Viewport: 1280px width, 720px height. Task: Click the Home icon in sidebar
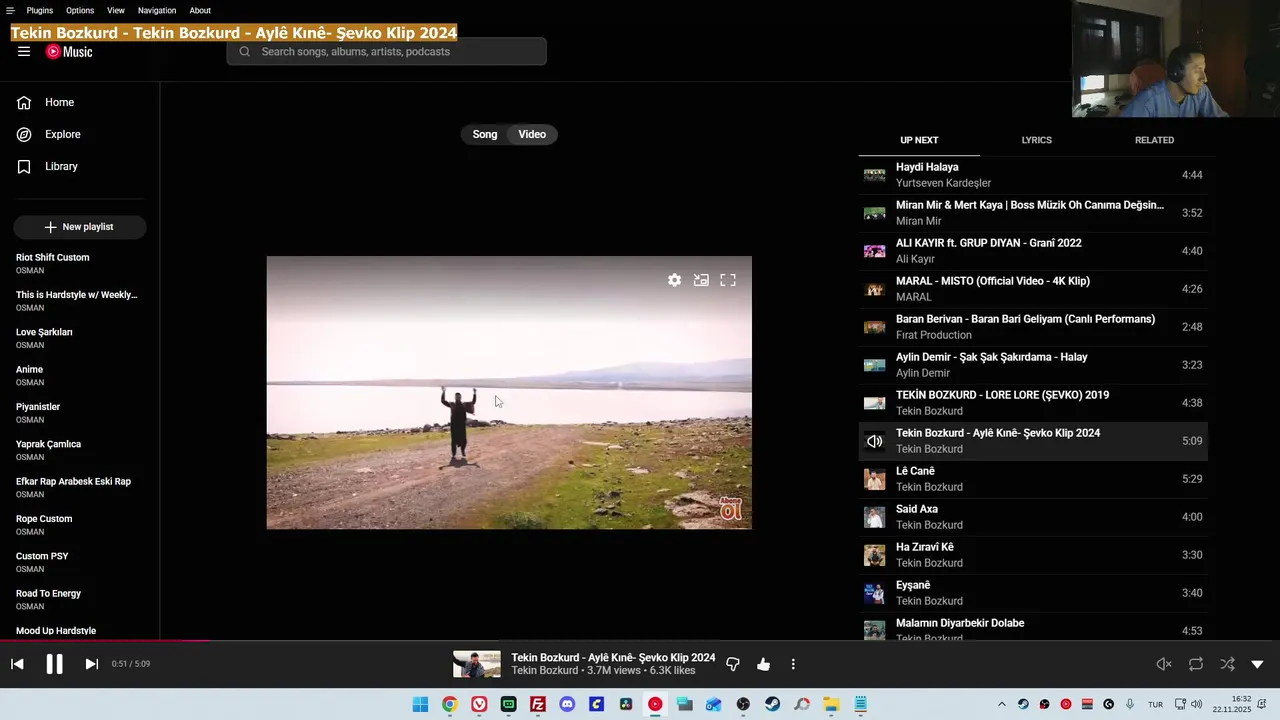click(x=24, y=102)
